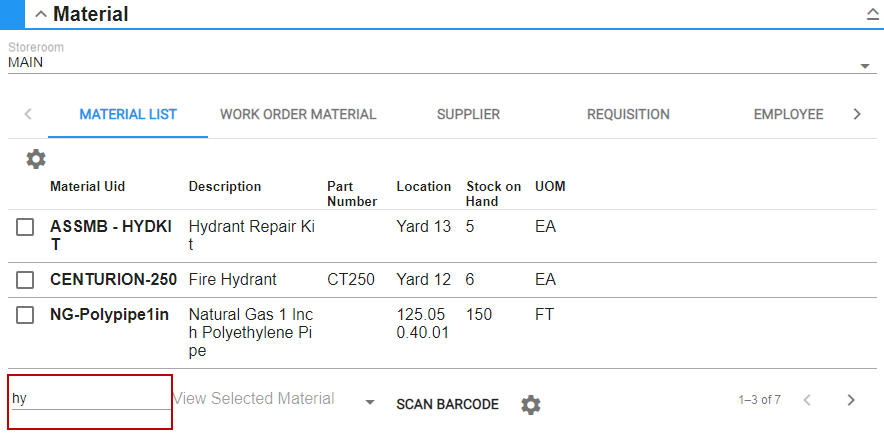Switch to the Work Order Material tab
Viewport: 884px width, 437px height.
coord(298,115)
